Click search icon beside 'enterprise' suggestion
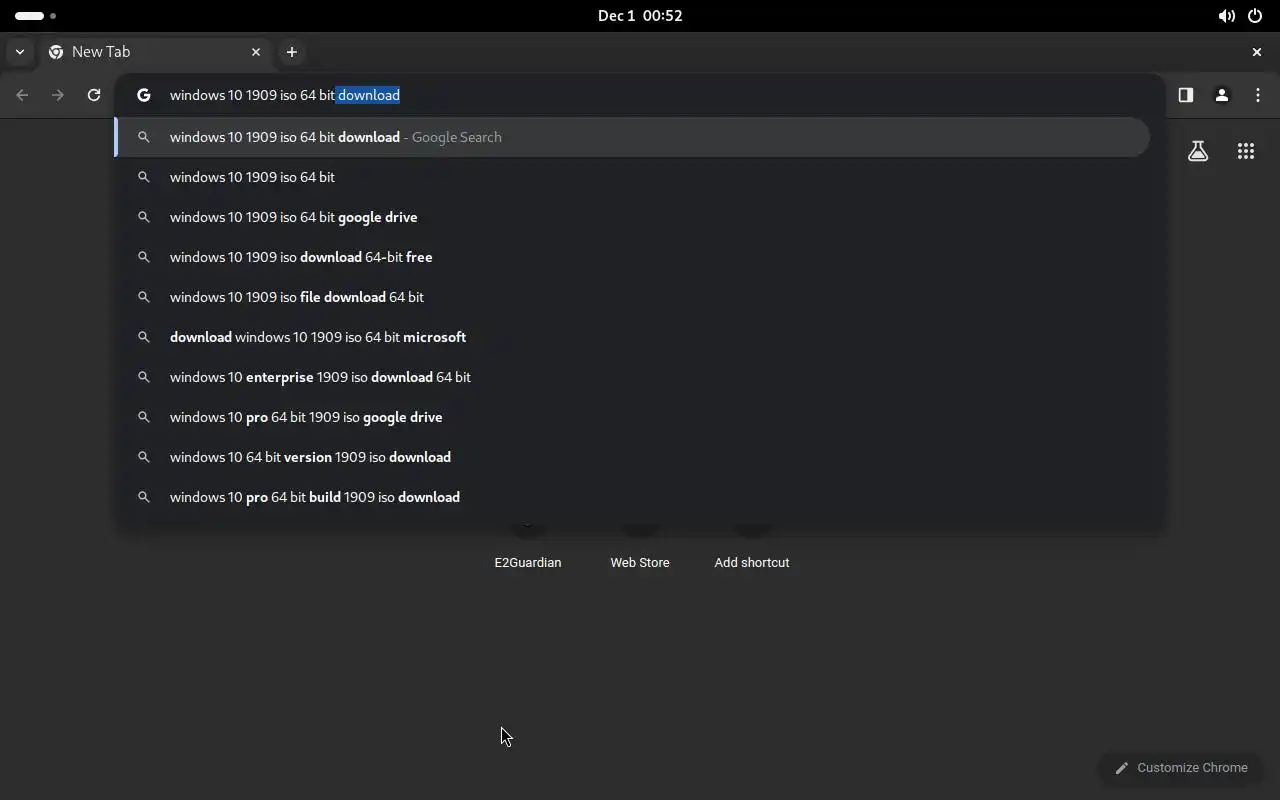Screen dimensions: 1280x800 (x=144, y=377)
